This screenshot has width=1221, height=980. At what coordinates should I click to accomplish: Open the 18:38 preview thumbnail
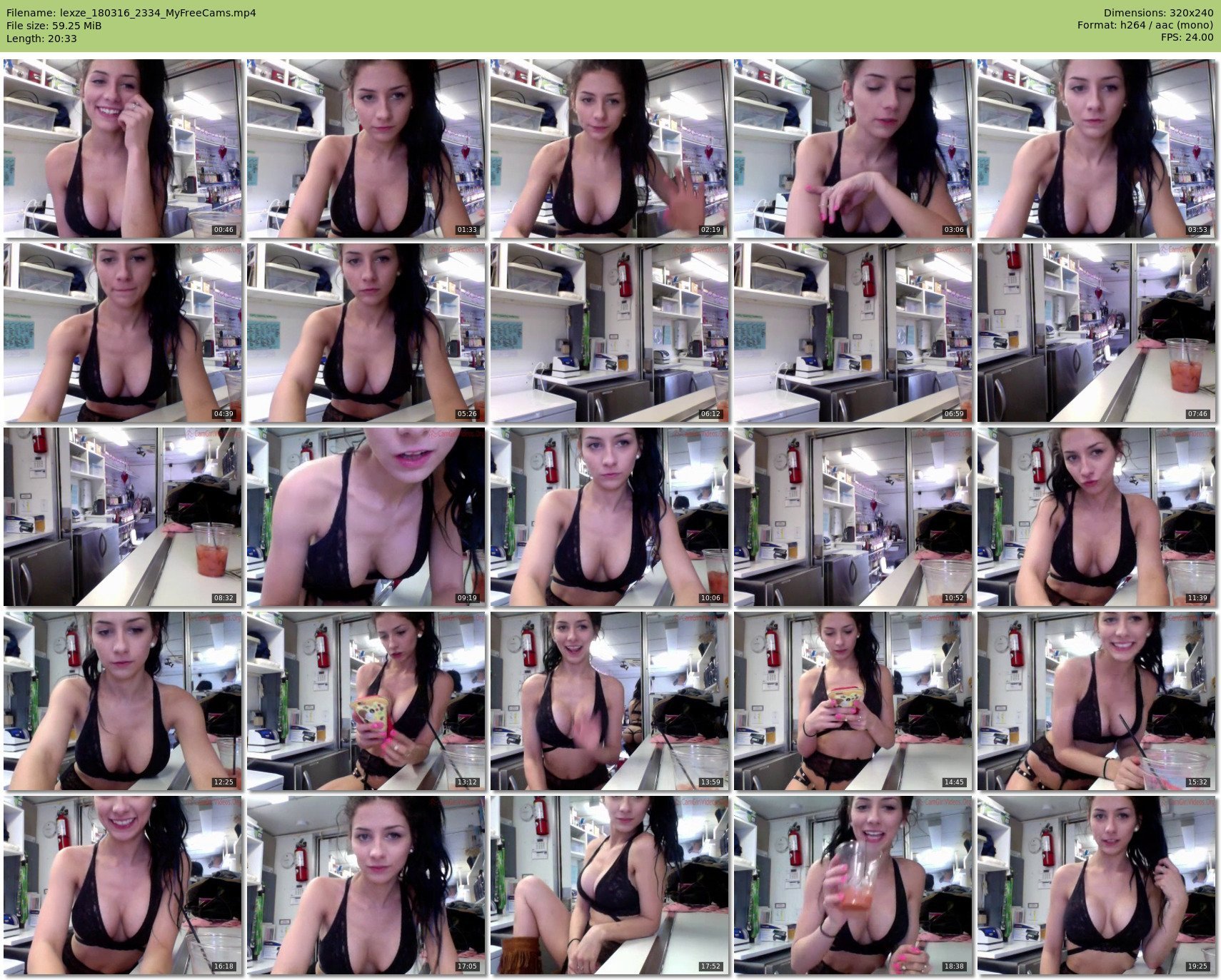[x=853, y=885]
